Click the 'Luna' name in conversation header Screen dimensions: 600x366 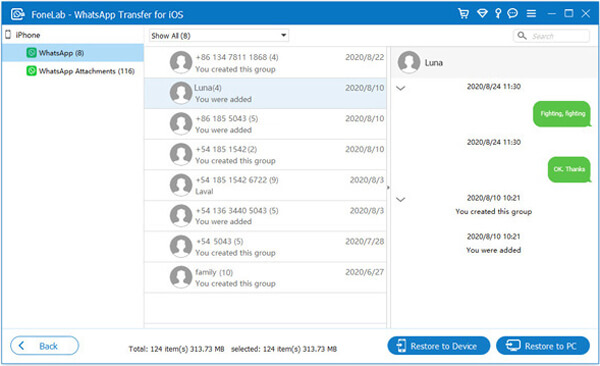tap(434, 62)
